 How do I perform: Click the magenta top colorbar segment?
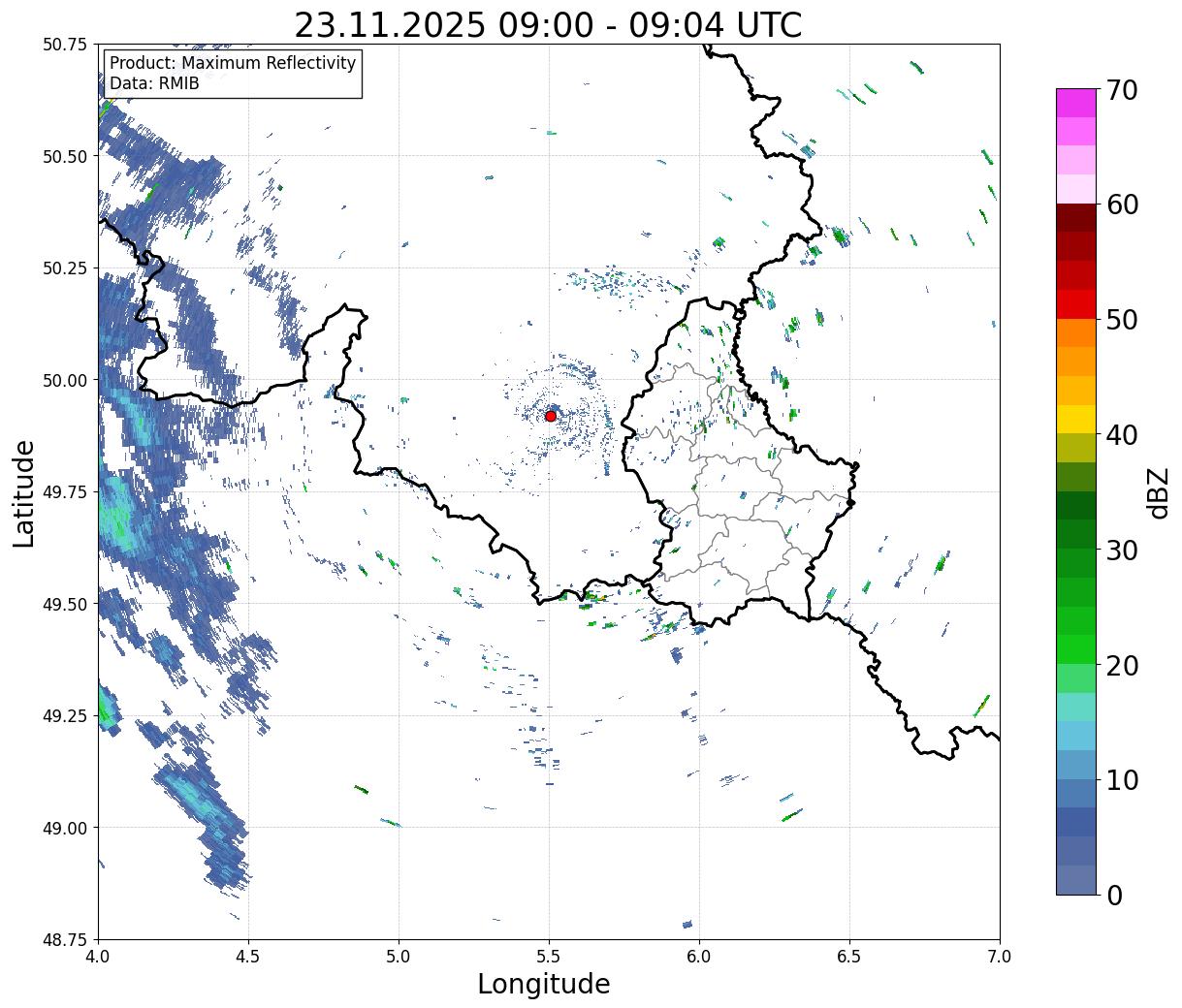point(1076,103)
